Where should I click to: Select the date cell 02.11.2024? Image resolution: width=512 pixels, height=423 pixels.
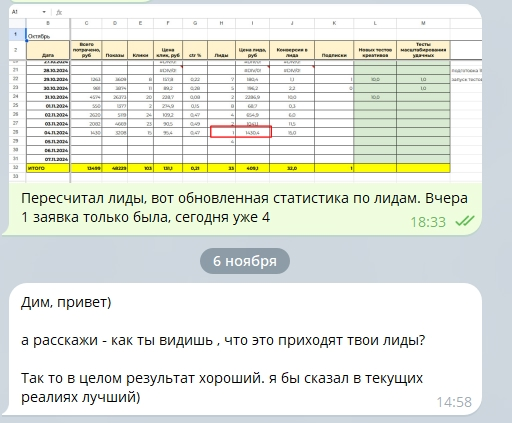(x=48, y=115)
